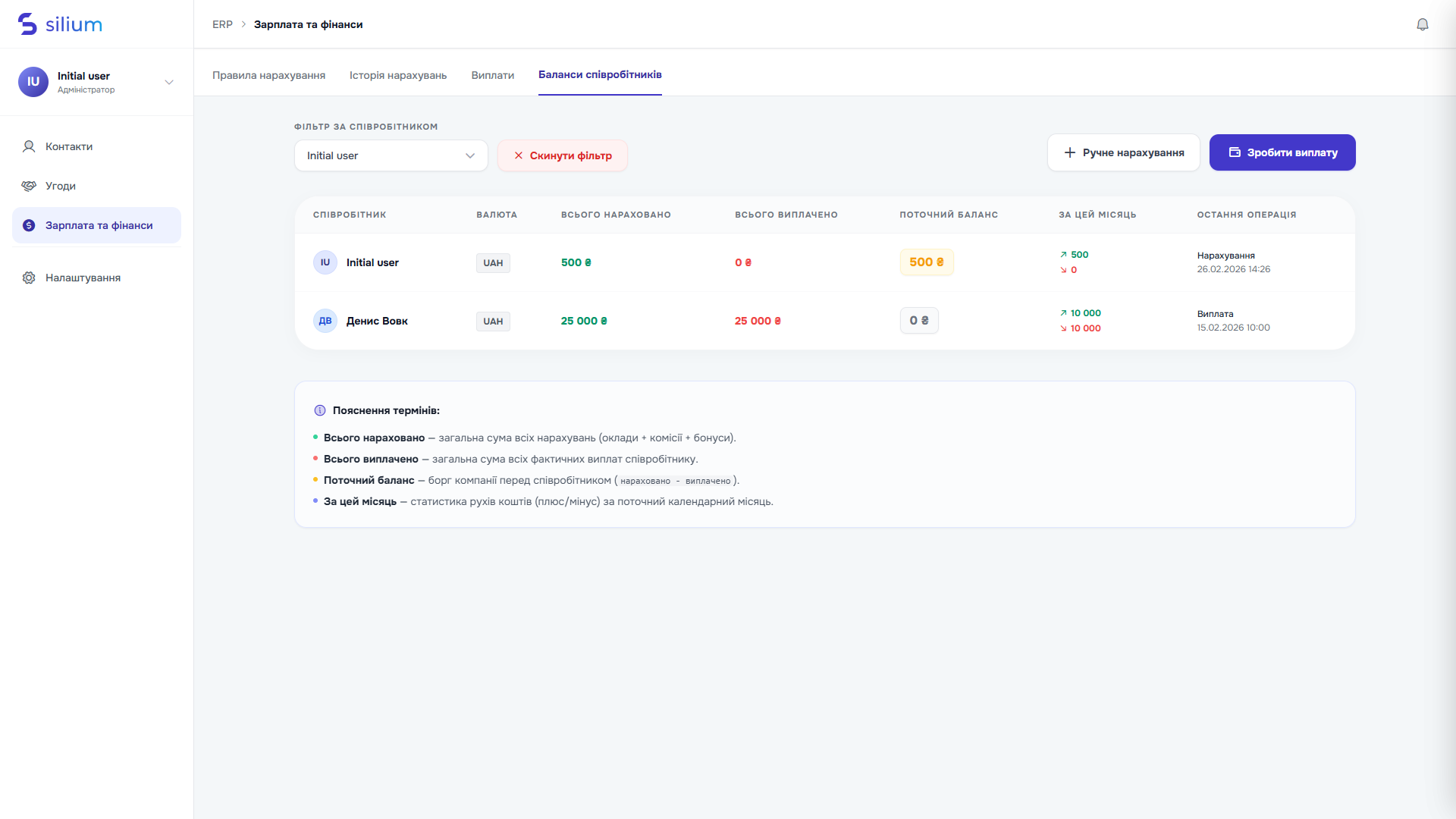The height and width of the screenshot is (819, 1456).
Task: Open the Виплати tab
Action: (x=493, y=75)
